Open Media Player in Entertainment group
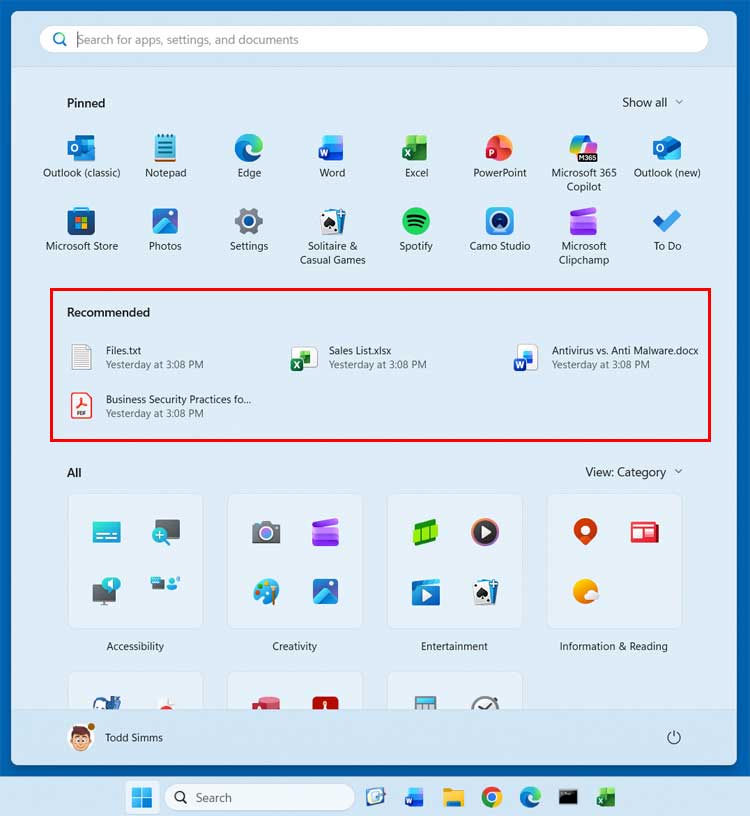The image size is (750, 816). (485, 532)
